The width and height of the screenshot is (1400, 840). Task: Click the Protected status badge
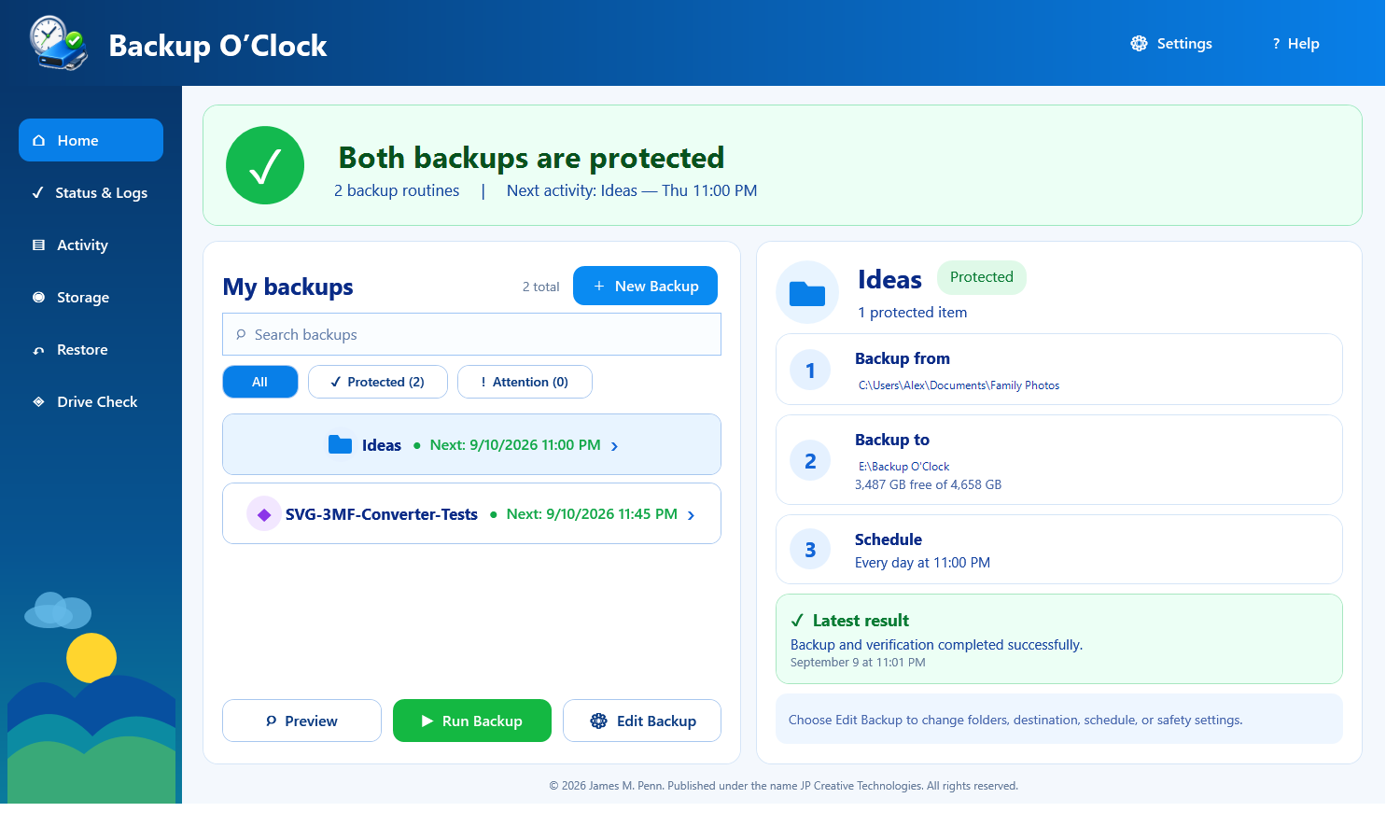(x=982, y=277)
